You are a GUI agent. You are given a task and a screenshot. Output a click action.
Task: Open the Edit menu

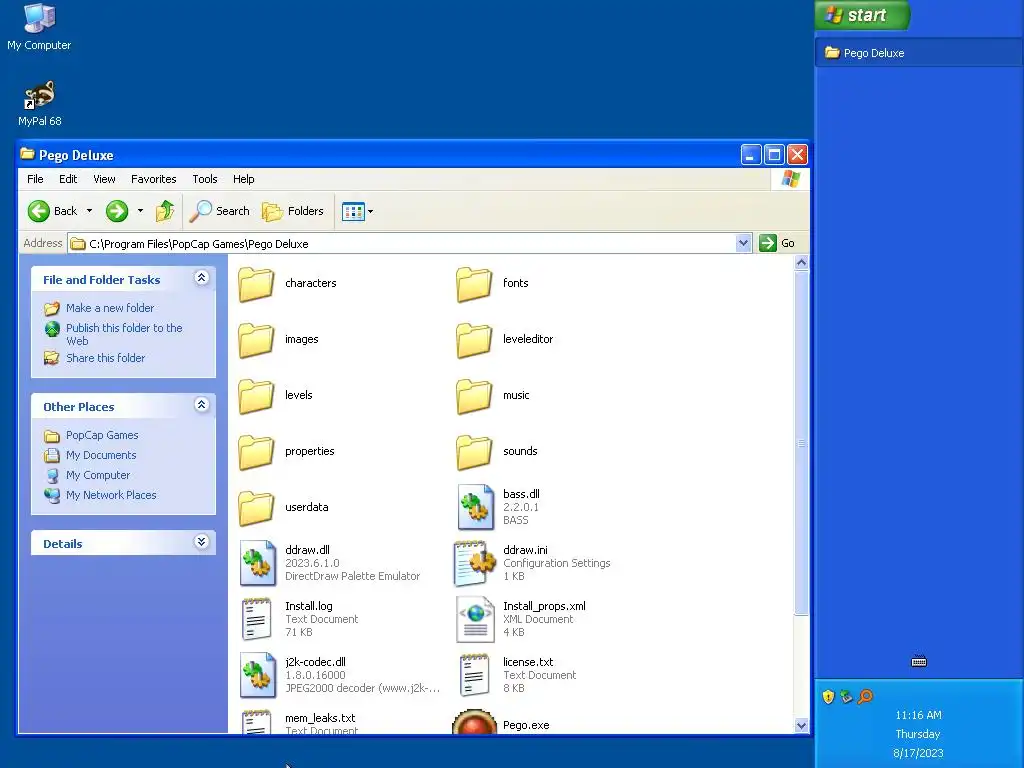point(68,179)
